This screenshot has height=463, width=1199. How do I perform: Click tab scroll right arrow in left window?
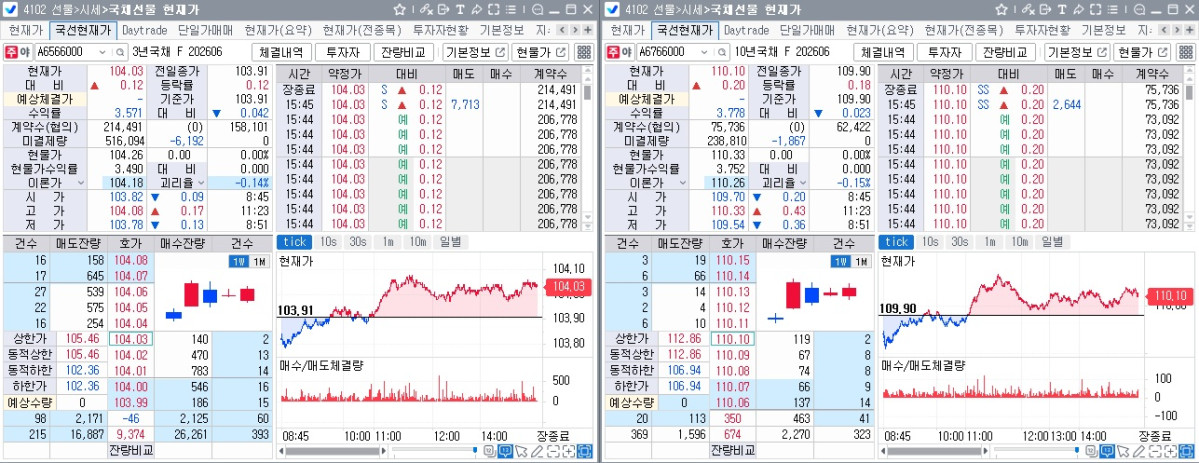[575, 30]
